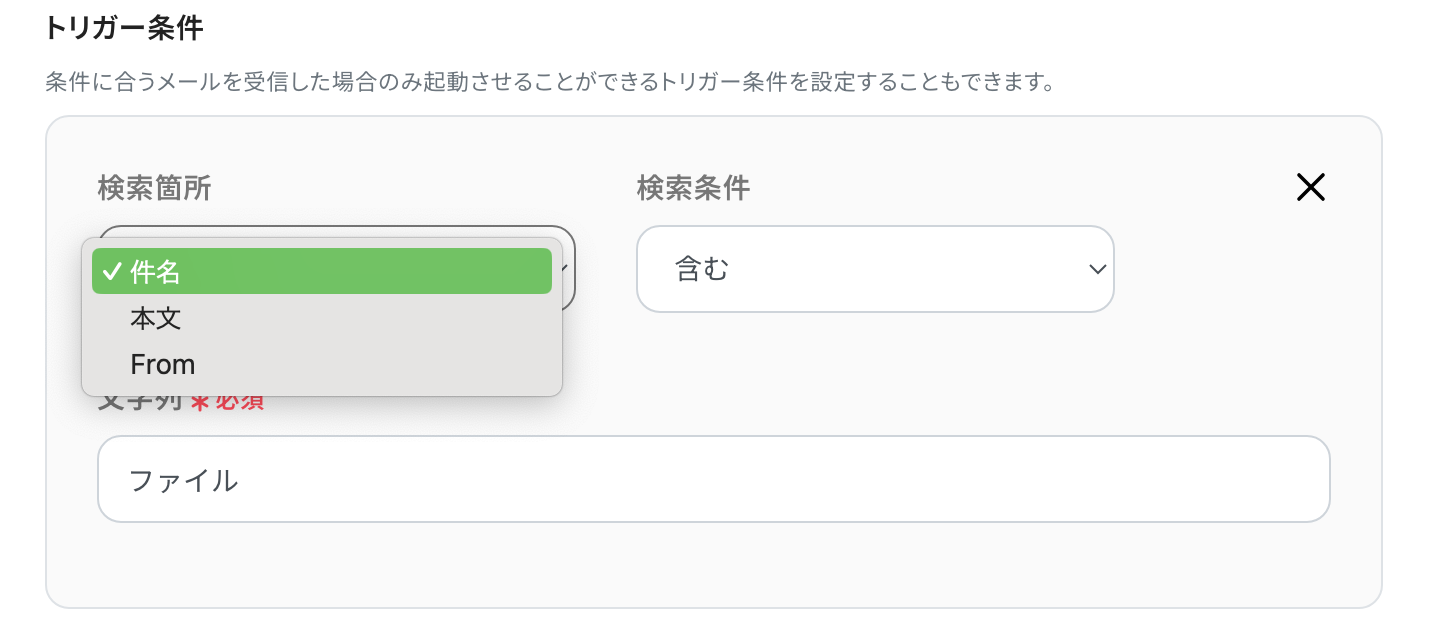Click the 検索箇所 field label

click(x=154, y=188)
